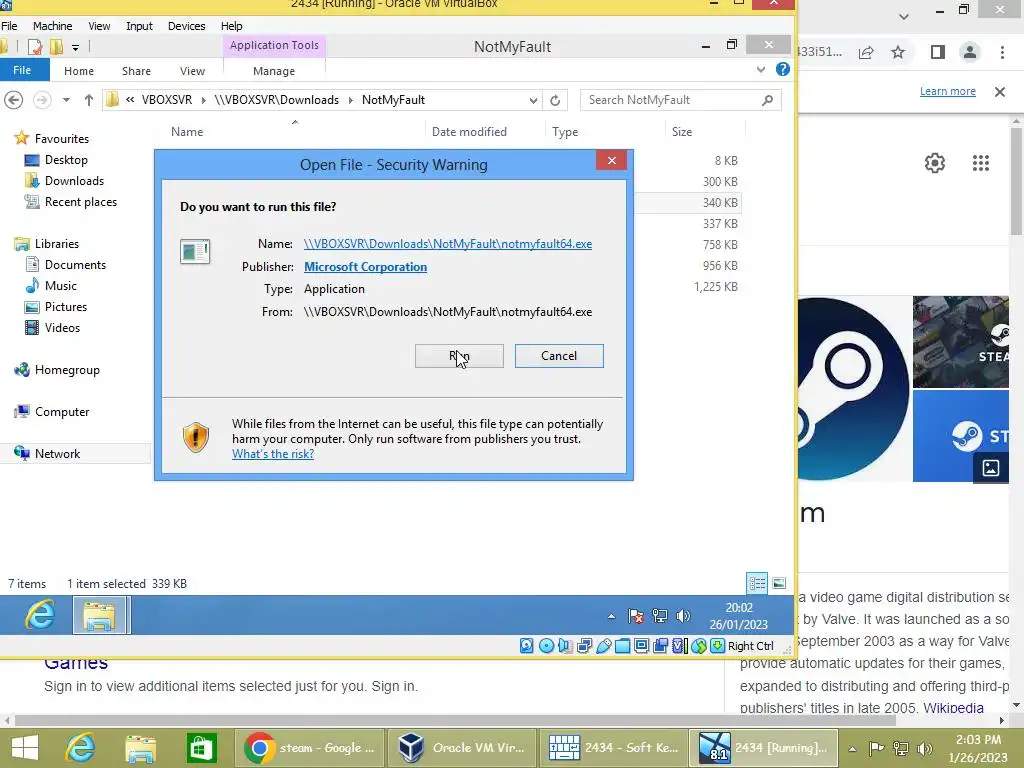Click the VirtualBox mouse integration icon
Viewport: 1024px width, 768px height.
698,646
